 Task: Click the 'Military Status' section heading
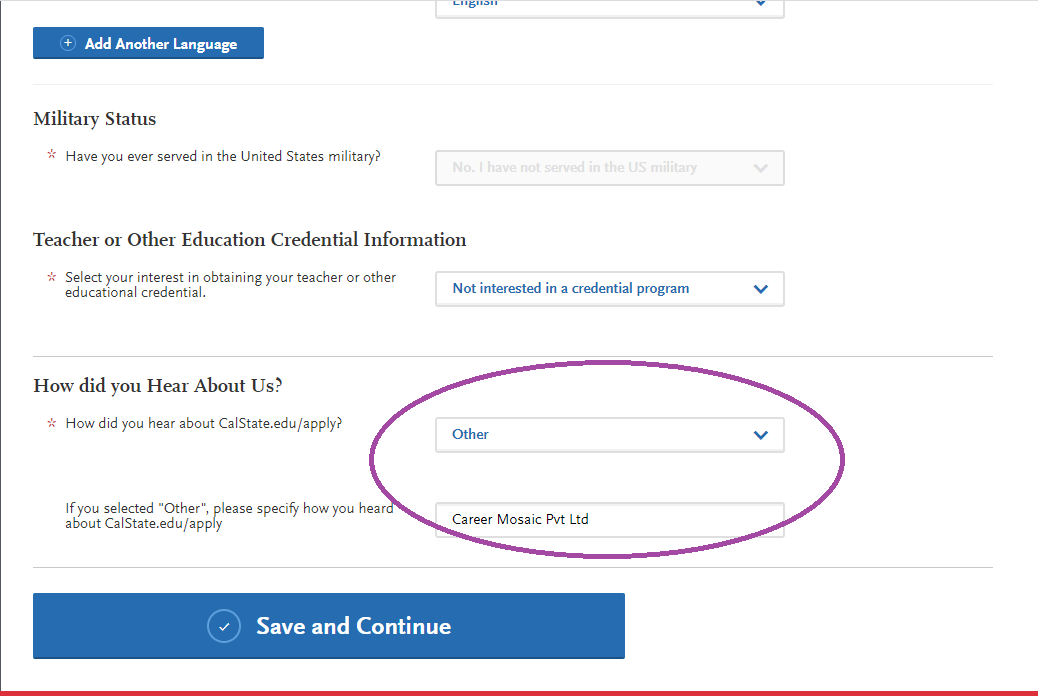coord(95,119)
